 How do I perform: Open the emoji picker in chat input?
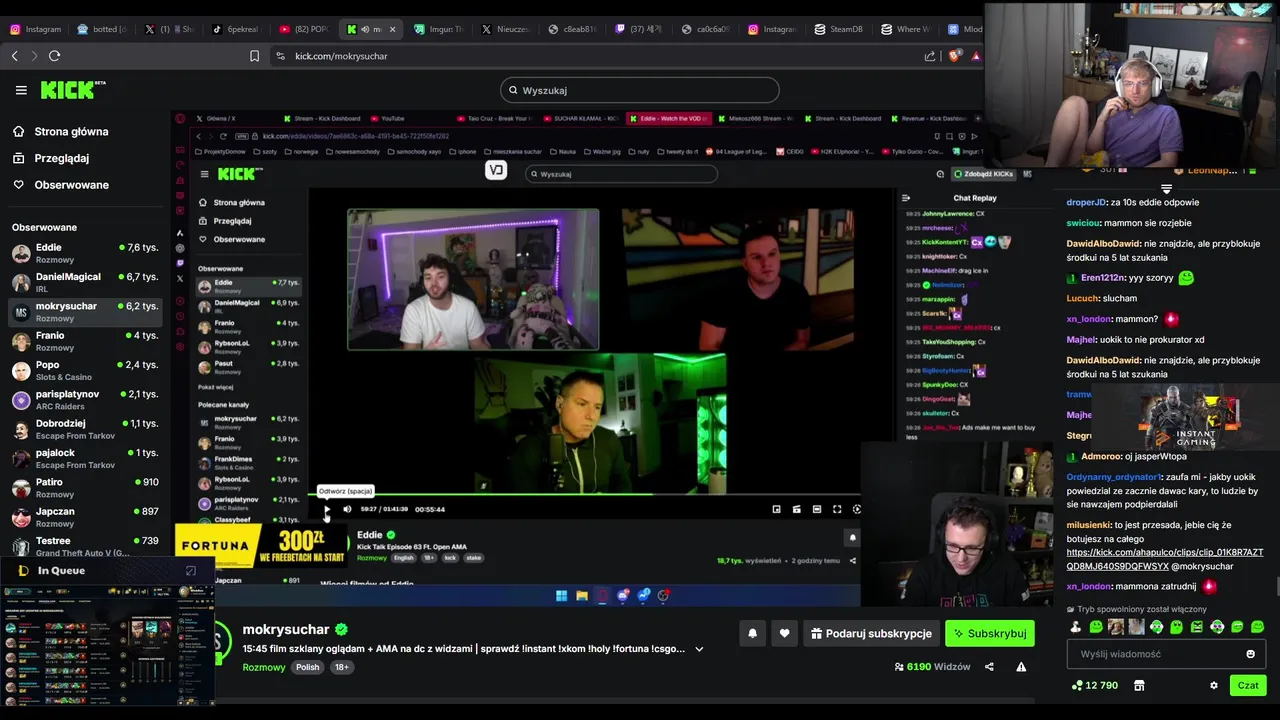click(1250, 654)
